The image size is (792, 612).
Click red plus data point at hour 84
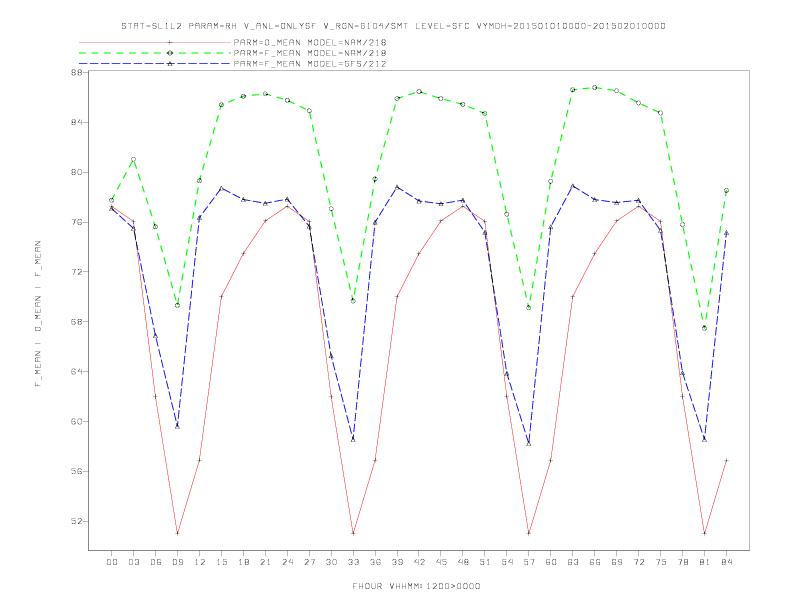click(x=726, y=461)
